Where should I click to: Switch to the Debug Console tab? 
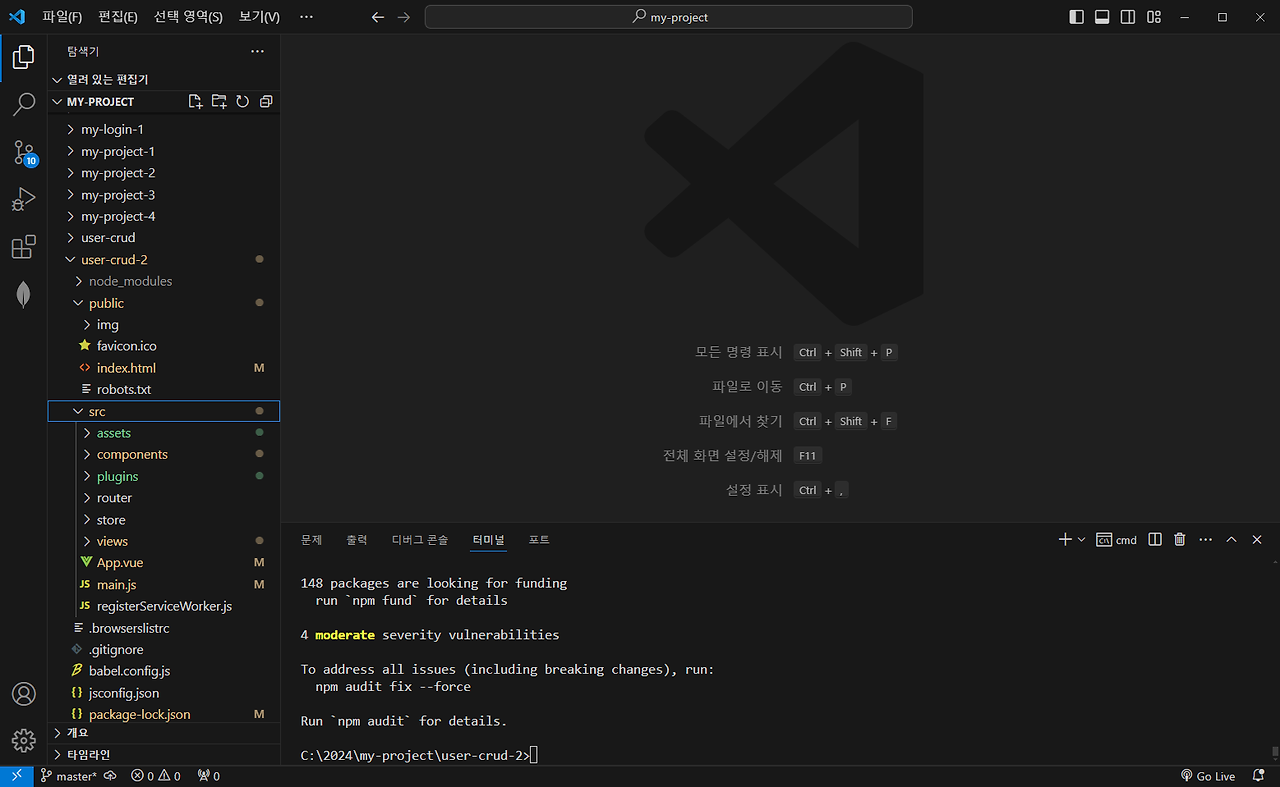[x=420, y=539]
